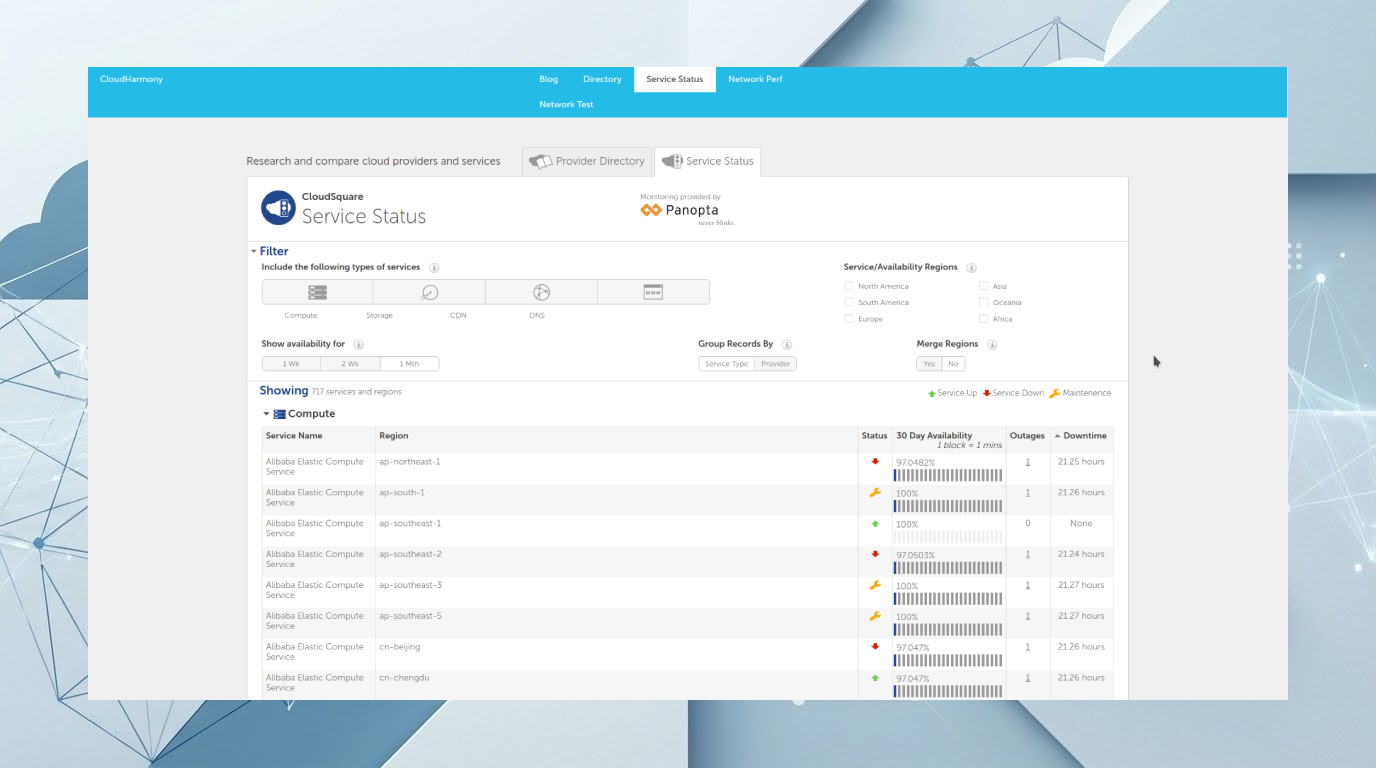Click the maintenance wrench icon for ap-south-1
Screen dimensions: 1376x768
pyautogui.click(x=874, y=492)
